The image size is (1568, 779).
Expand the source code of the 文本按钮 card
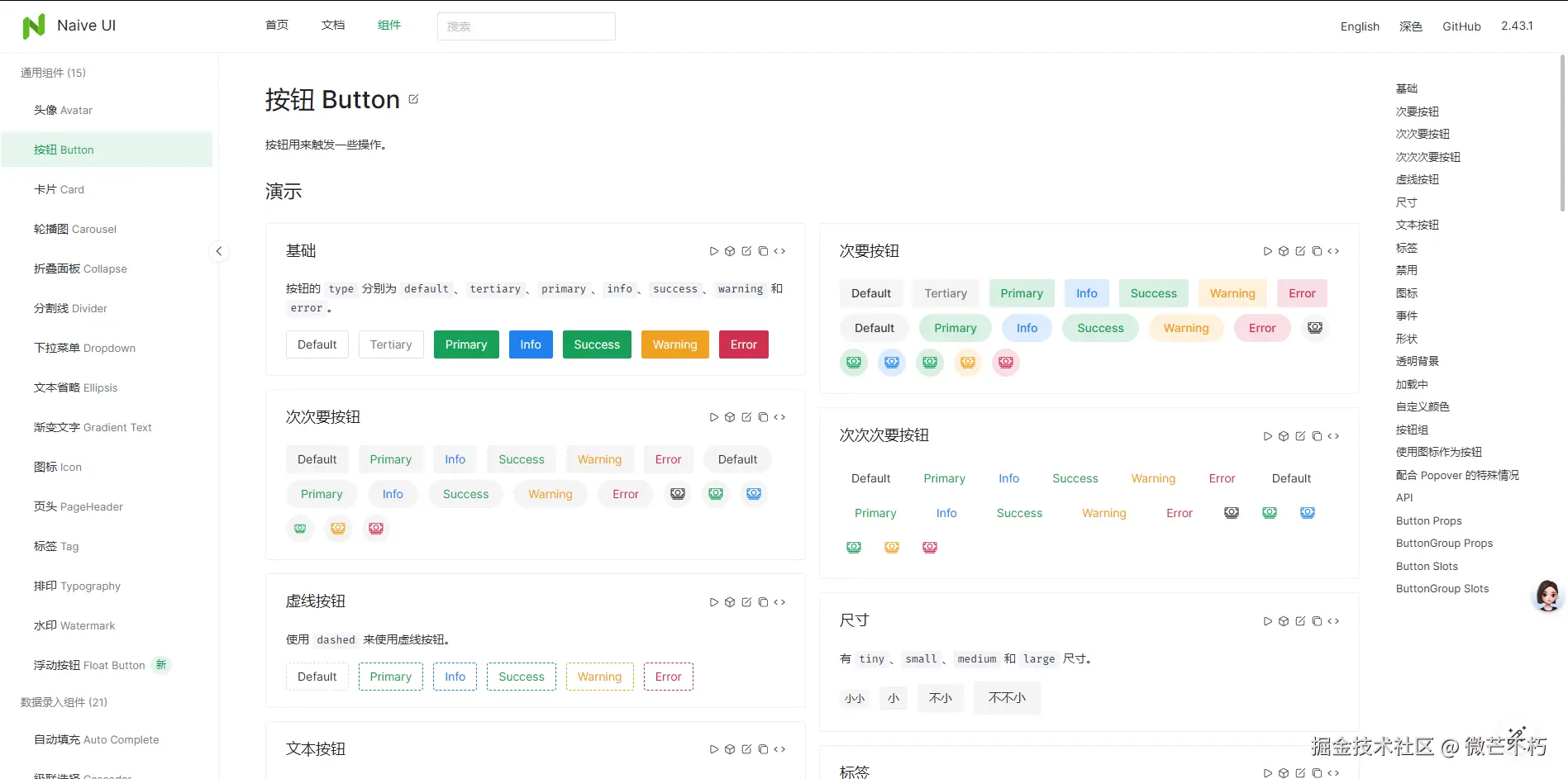click(x=779, y=749)
